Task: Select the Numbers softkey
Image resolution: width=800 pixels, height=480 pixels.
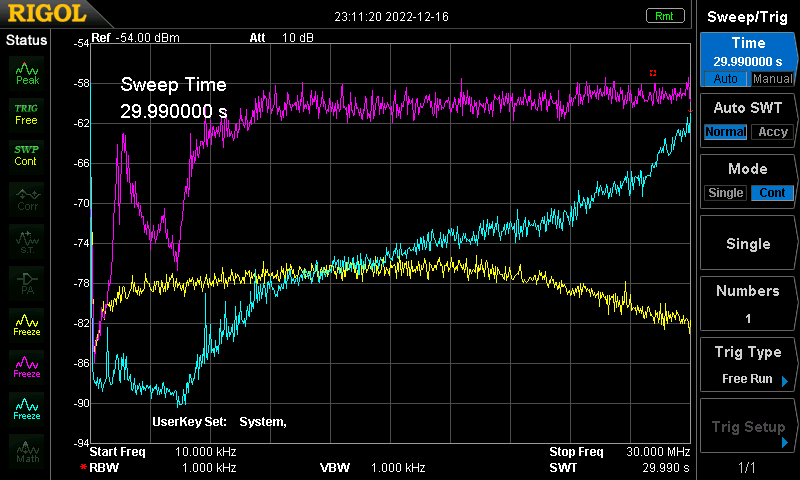Action: (748, 304)
